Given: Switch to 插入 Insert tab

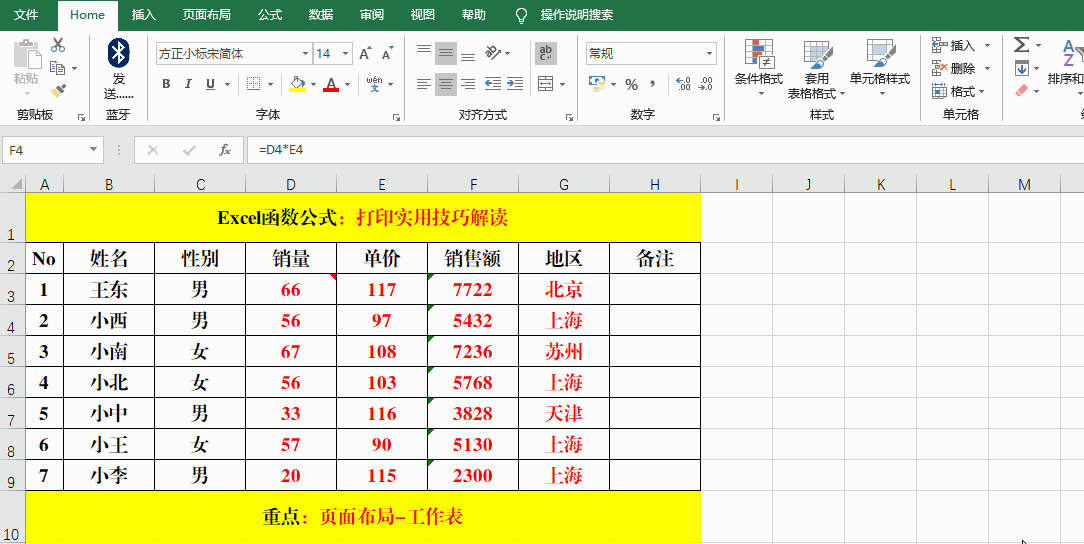Looking at the screenshot, I should pos(144,15).
